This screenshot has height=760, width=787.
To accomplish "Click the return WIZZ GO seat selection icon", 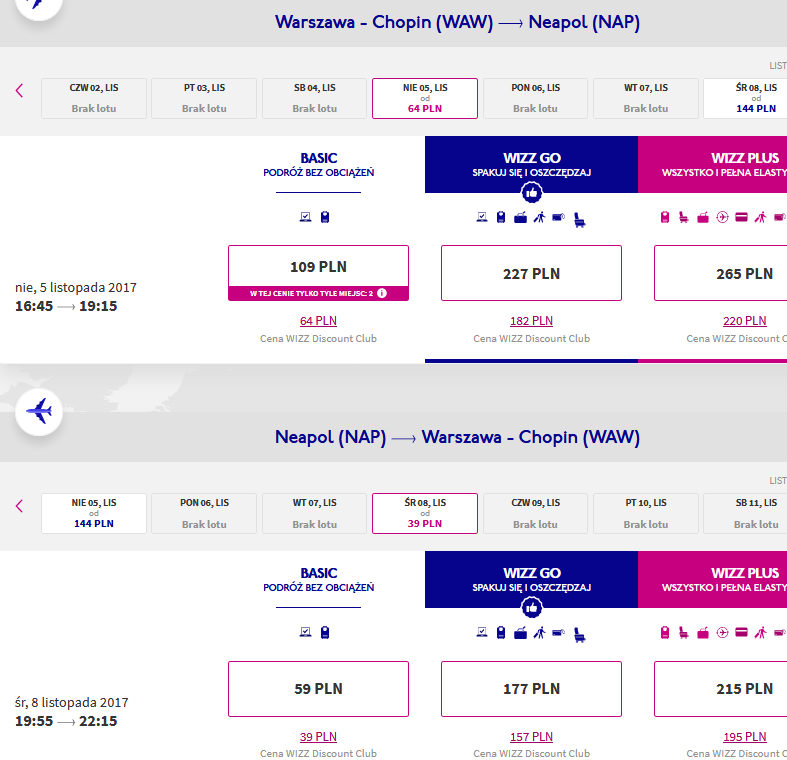I will [x=579, y=635].
